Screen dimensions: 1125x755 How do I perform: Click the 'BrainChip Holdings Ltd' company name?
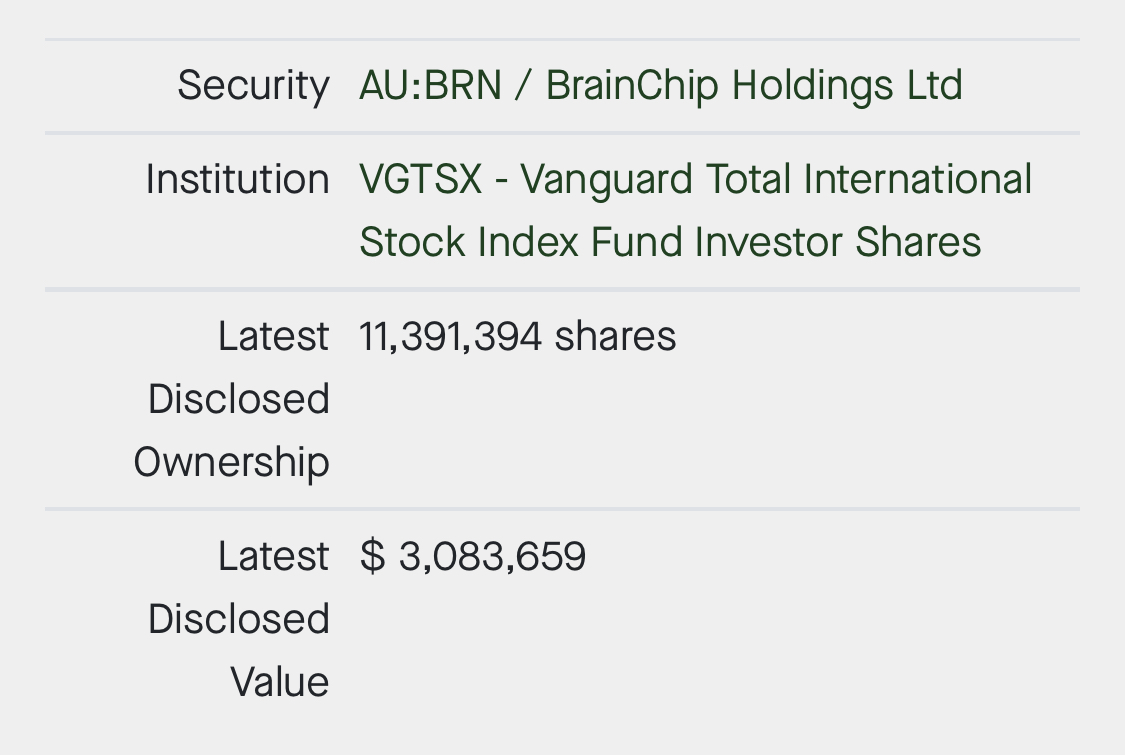click(x=754, y=86)
